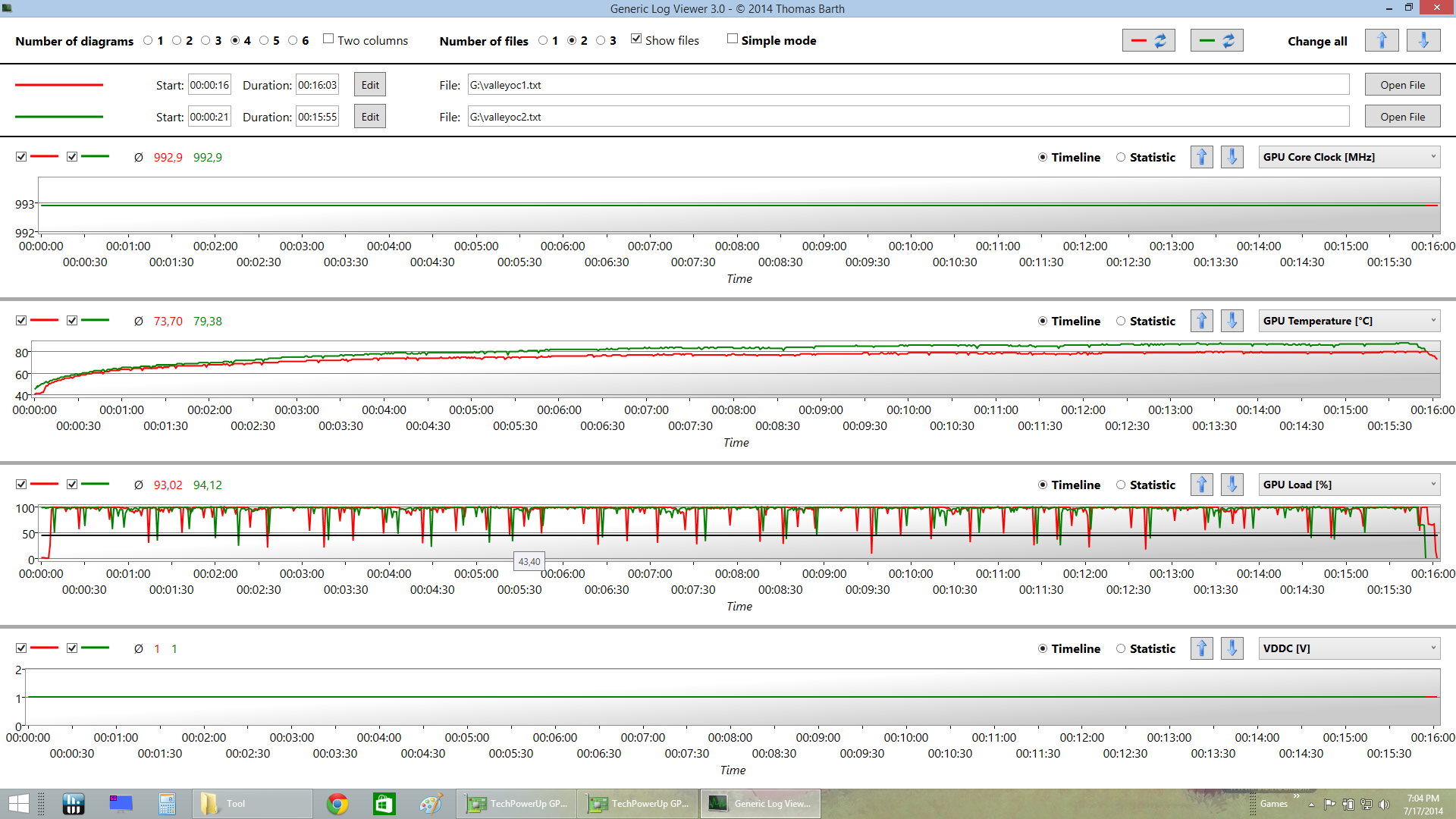
Task: Move VDDC diagram up
Action: [x=1202, y=648]
